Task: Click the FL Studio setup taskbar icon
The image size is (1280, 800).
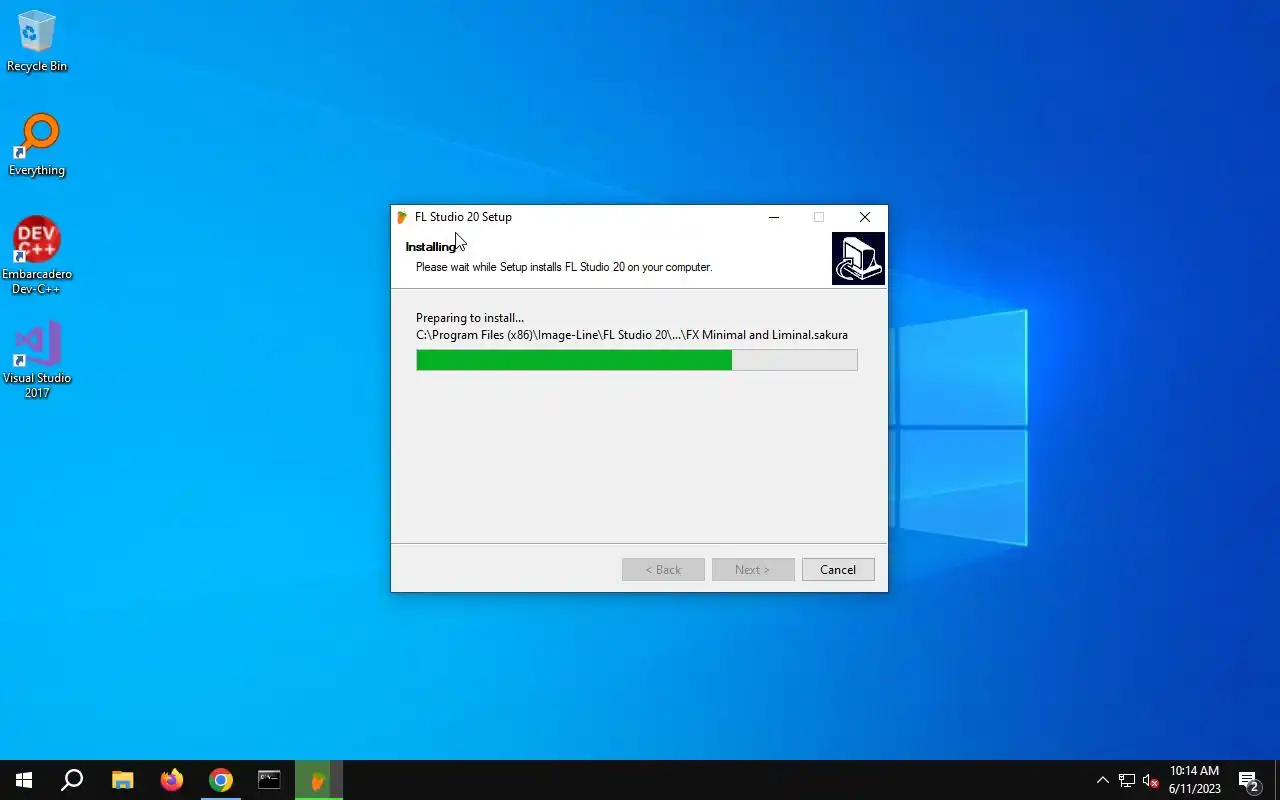Action: tap(318, 780)
